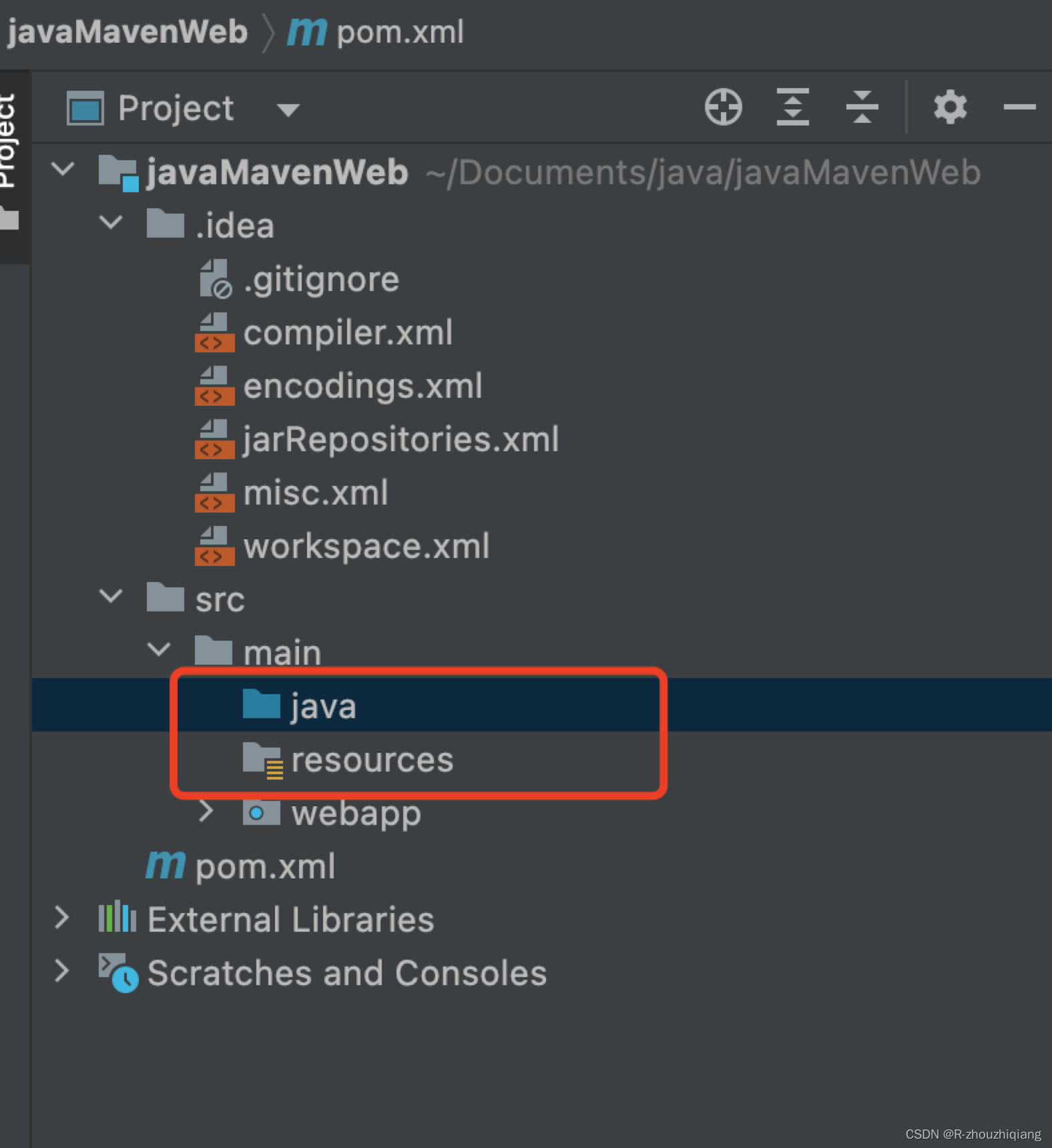Click the workspace.xml file icon
The width and height of the screenshot is (1052, 1148).
[214, 546]
